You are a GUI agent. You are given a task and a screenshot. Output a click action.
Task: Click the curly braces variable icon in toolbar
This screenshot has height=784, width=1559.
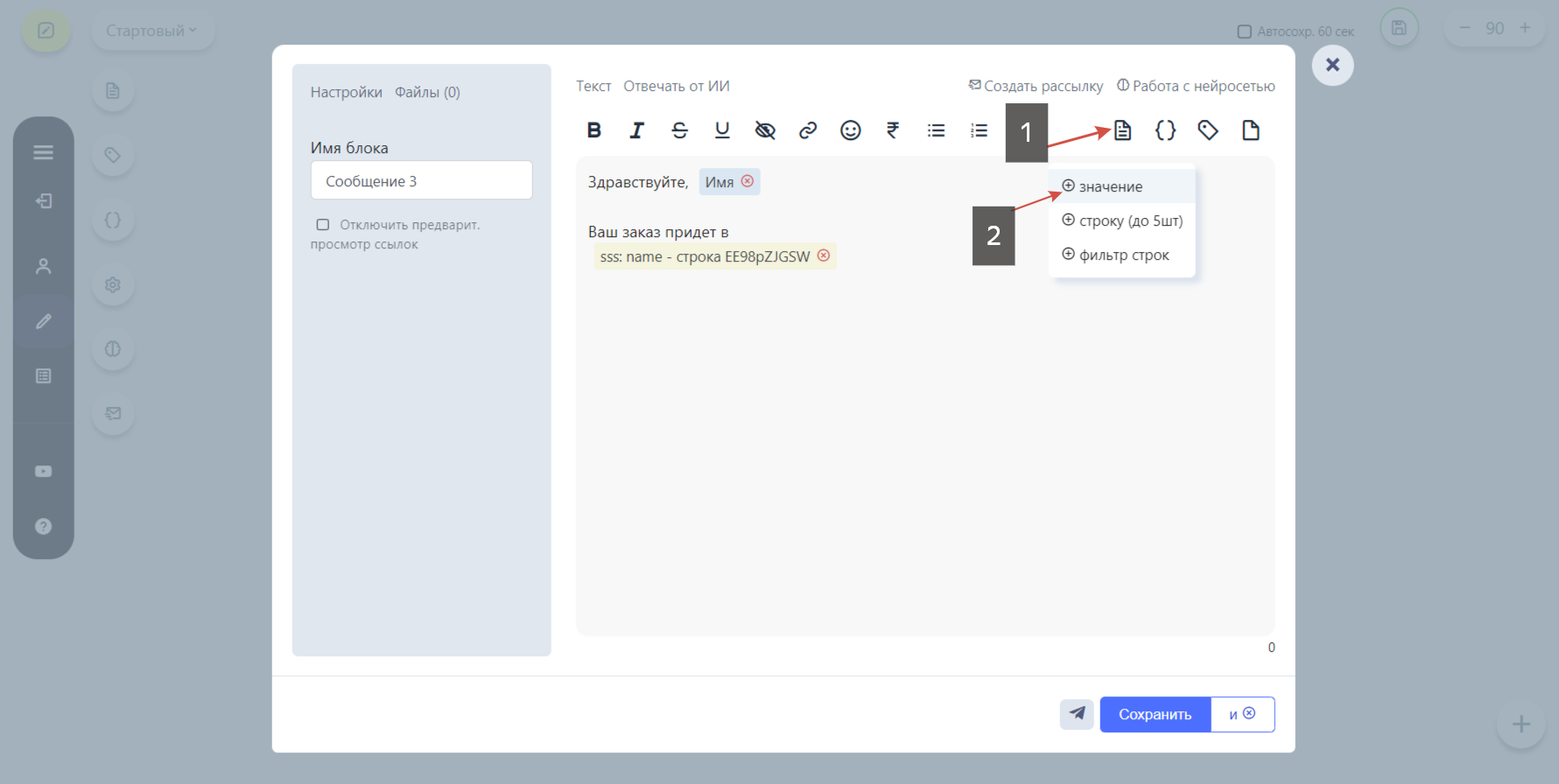(x=1165, y=130)
